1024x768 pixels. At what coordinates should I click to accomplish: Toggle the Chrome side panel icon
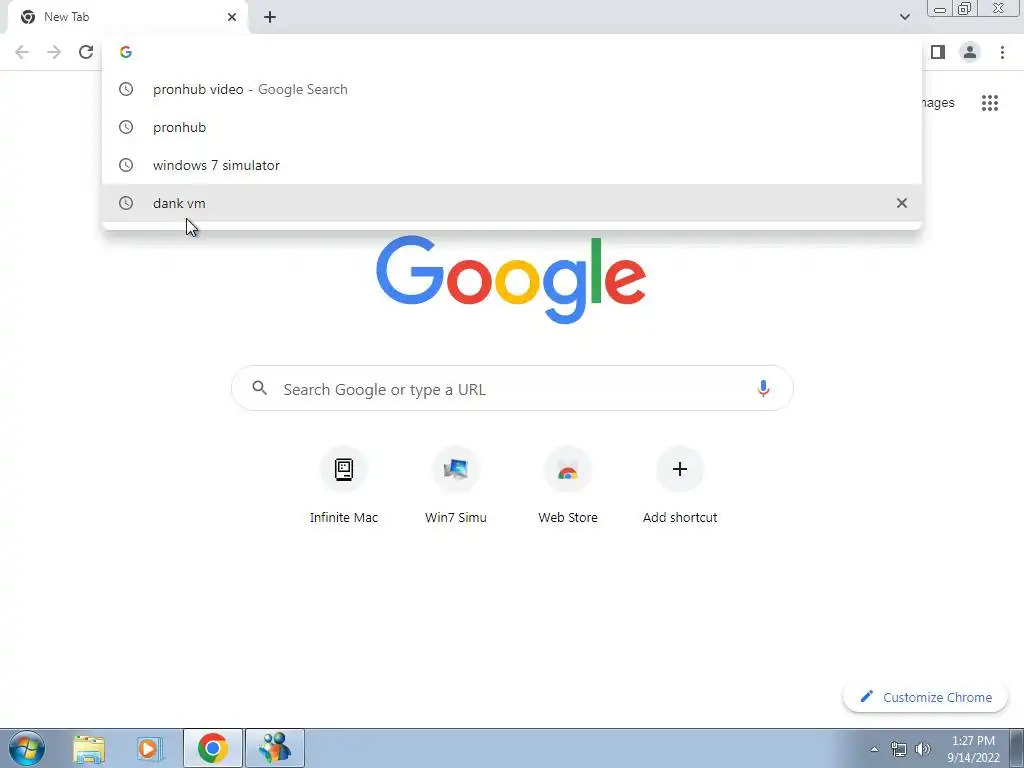click(x=938, y=52)
